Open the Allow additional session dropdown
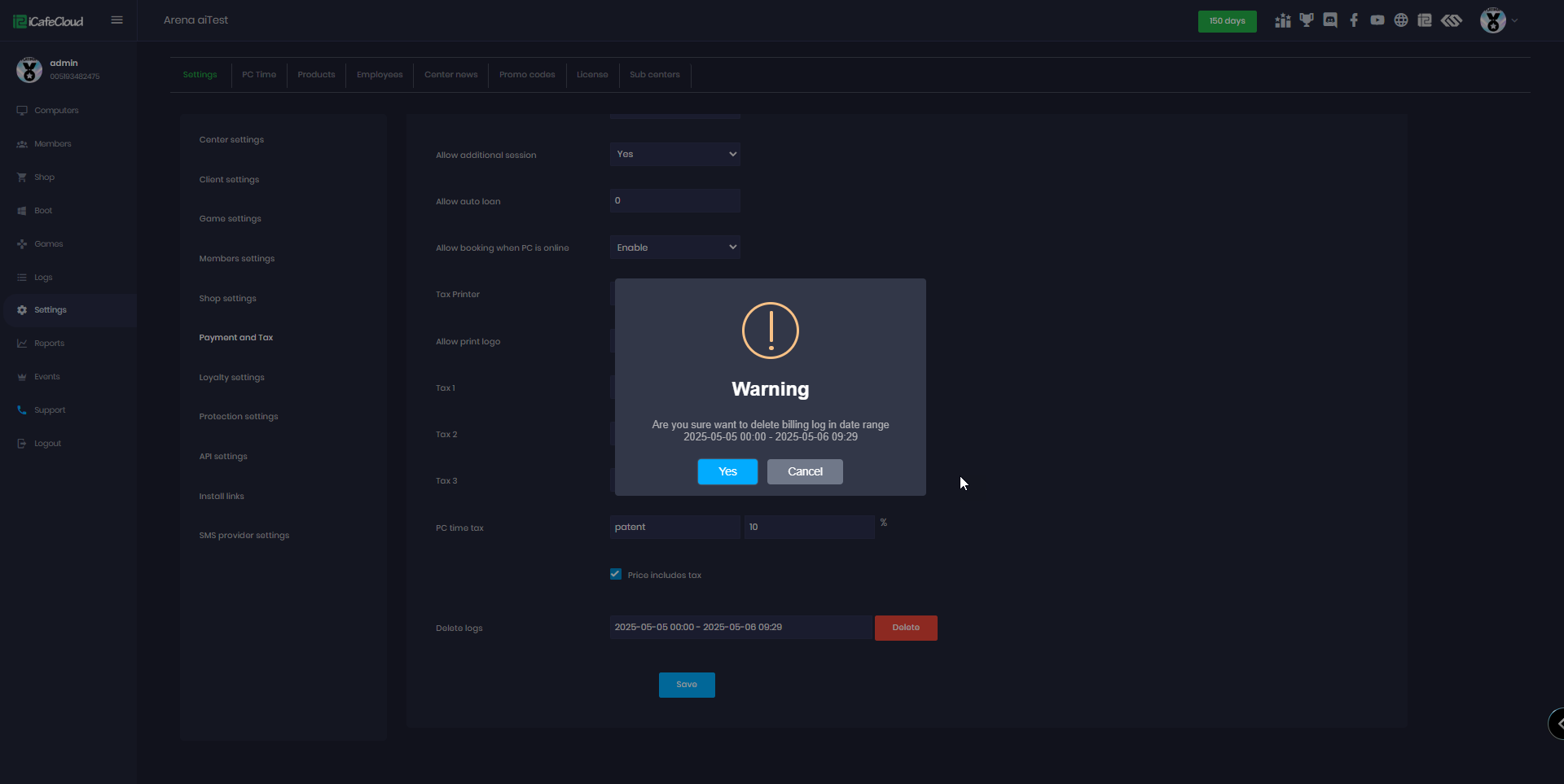 click(675, 154)
